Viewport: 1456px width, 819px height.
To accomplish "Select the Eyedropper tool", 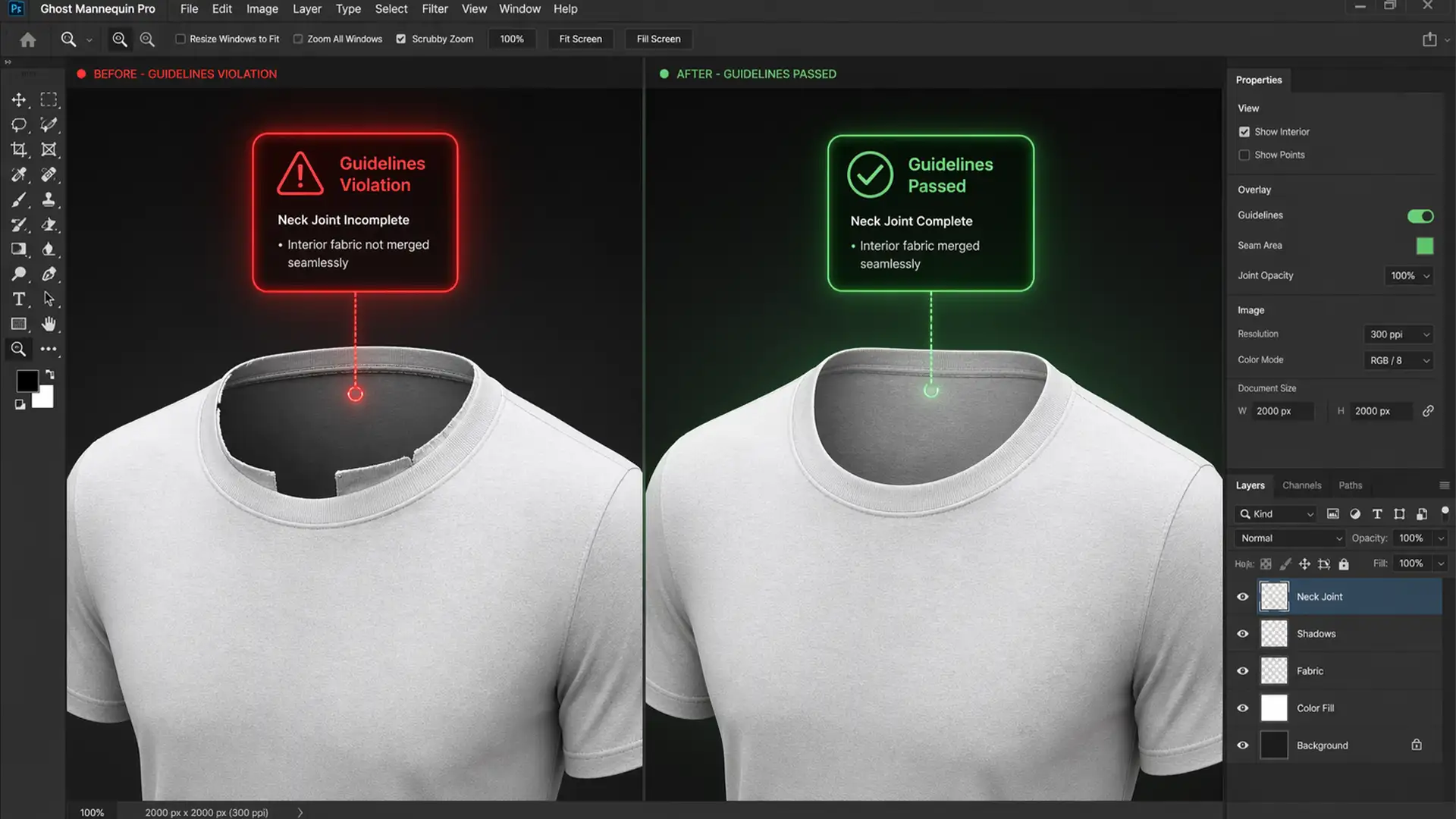I will point(19,174).
